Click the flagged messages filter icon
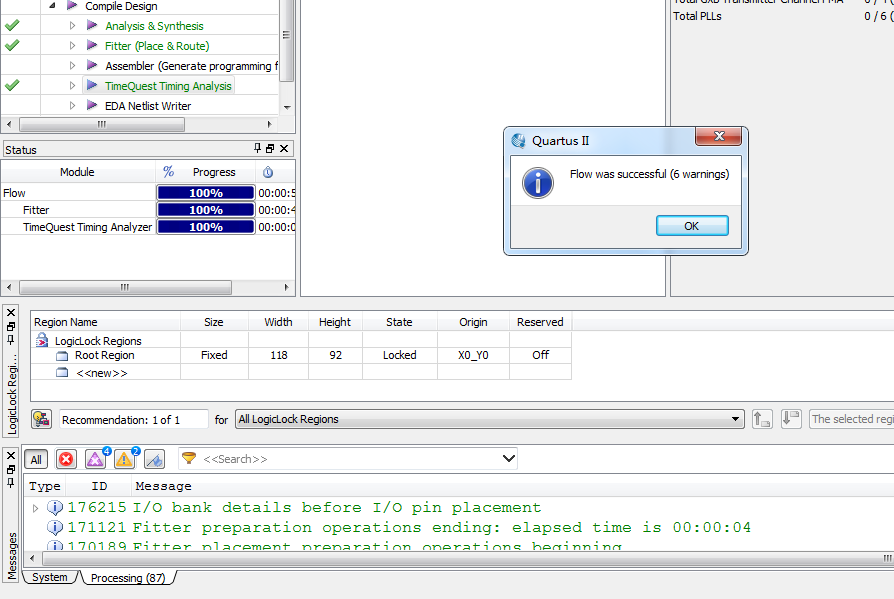The height and width of the screenshot is (599, 894). coord(155,459)
